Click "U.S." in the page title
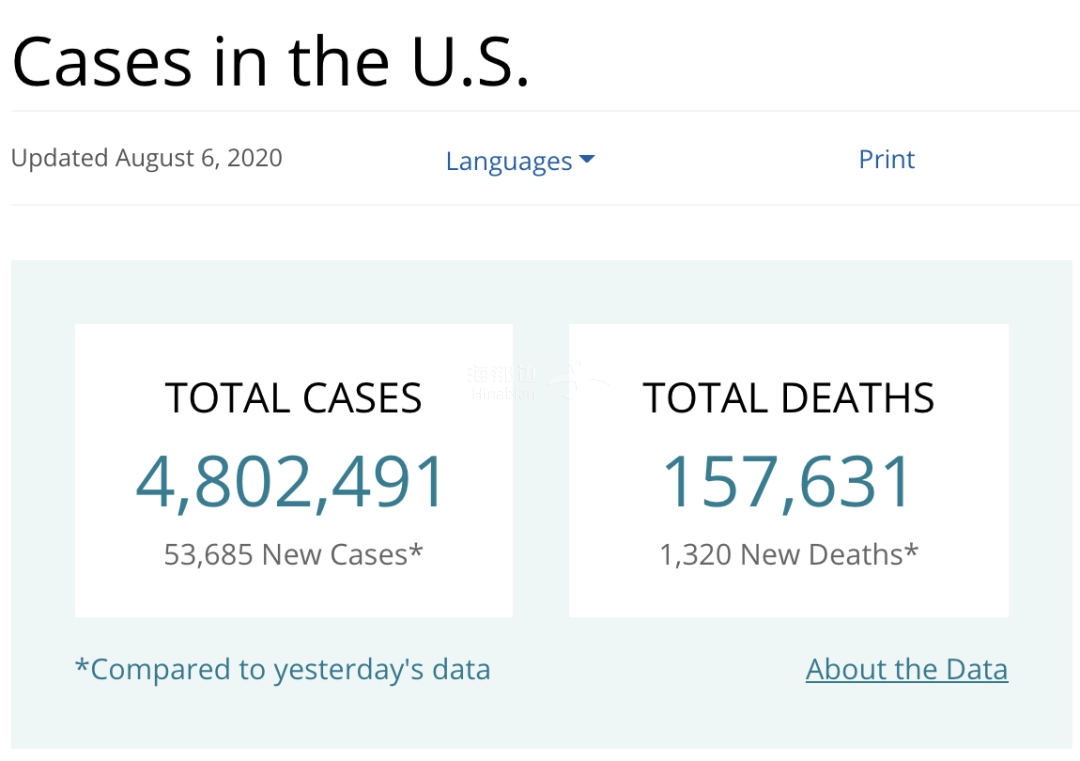 [x=470, y=62]
